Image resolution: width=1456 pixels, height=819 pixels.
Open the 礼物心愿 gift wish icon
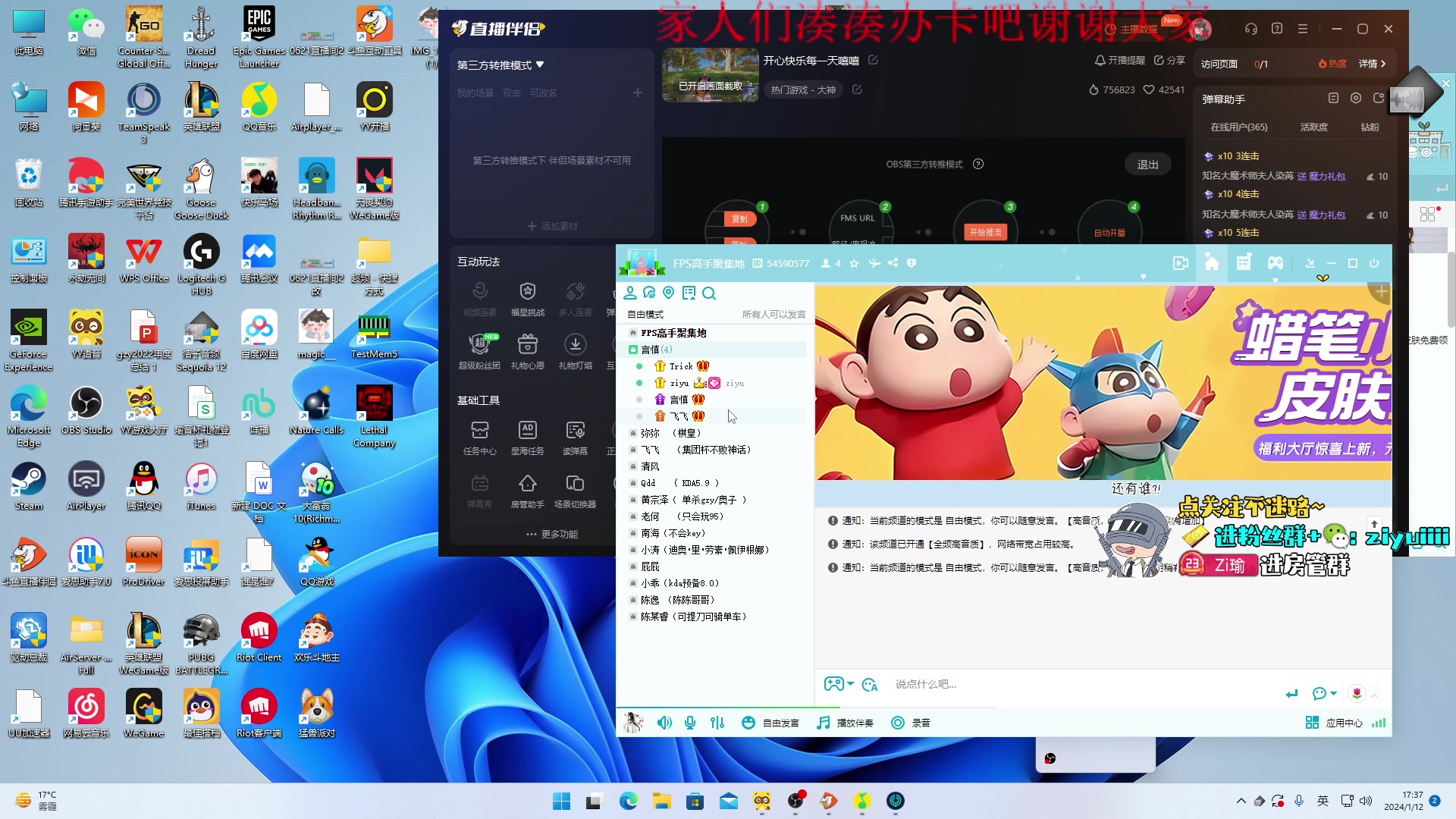[528, 351]
